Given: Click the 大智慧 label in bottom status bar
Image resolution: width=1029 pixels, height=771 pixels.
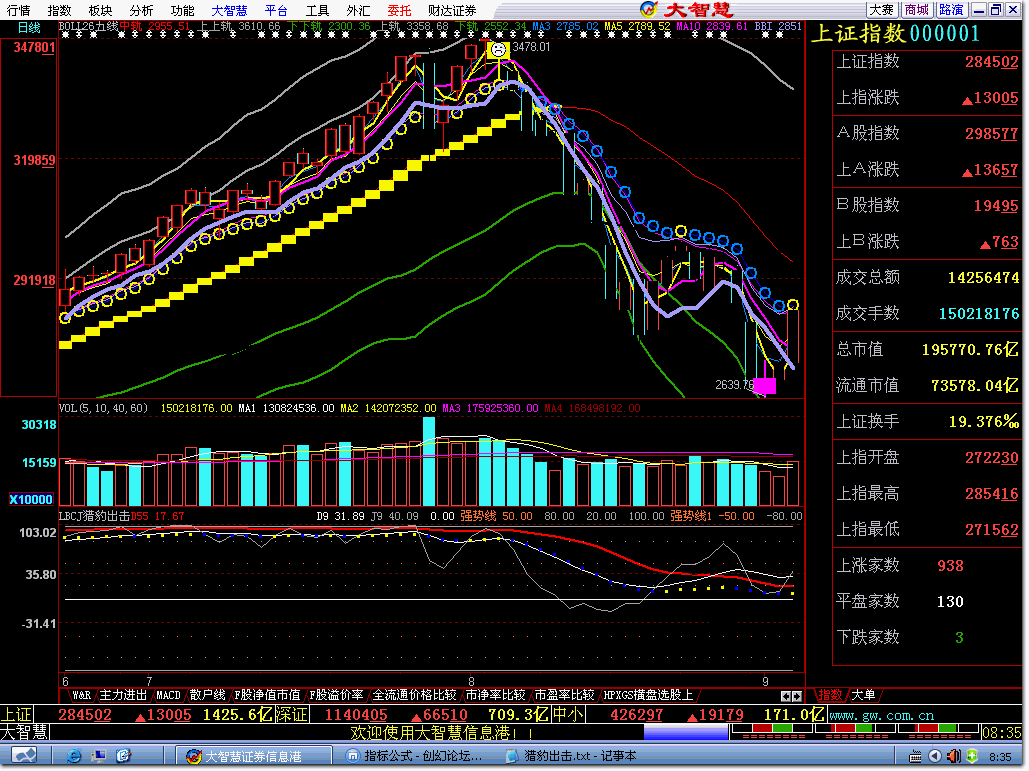Looking at the screenshot, I should (25, 732).
